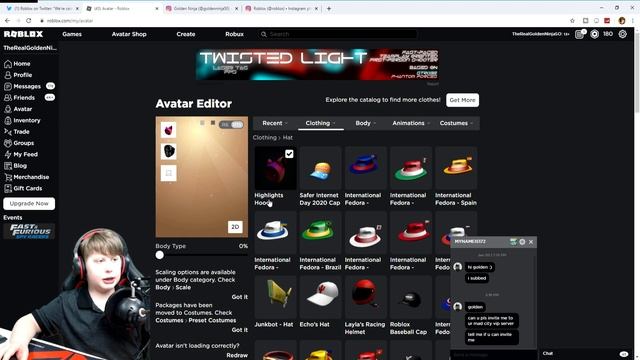This screenshot has height=360, width=640.
Task: Click the Get More button
Action: pos(462,100)
